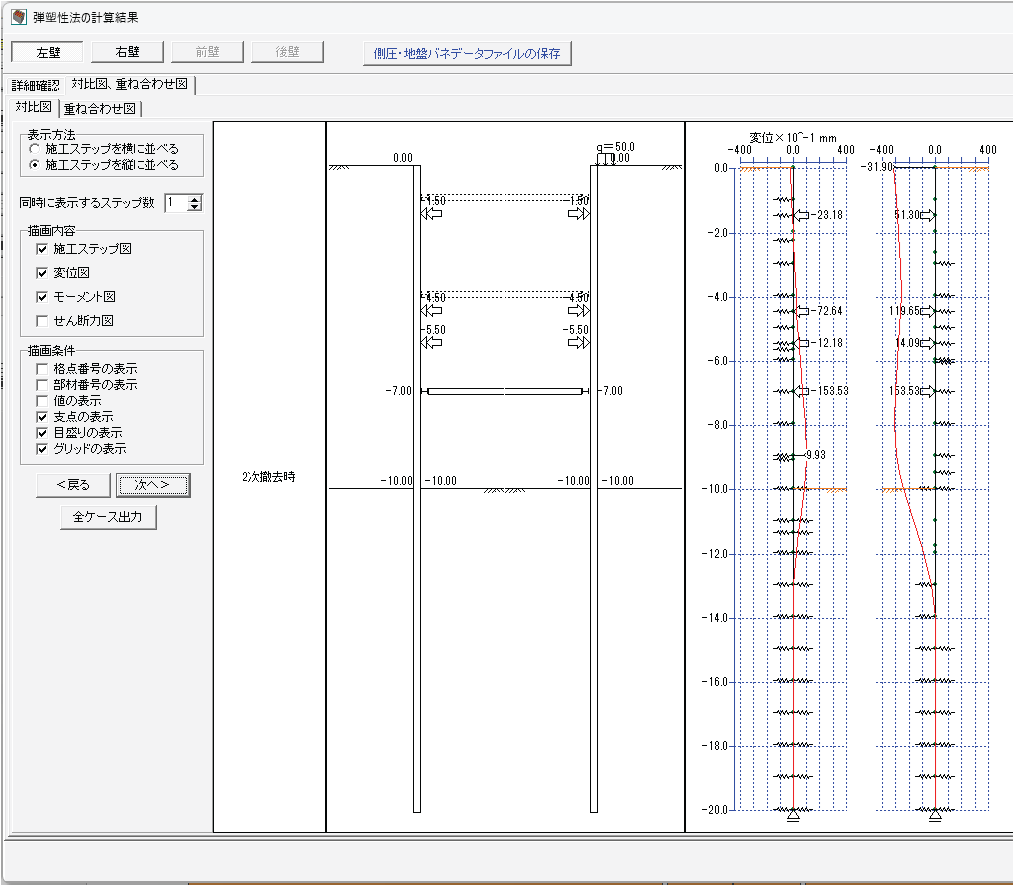Click the application icon in the title bar
This screenshot has width=1013, height=886.
[17, 17]
